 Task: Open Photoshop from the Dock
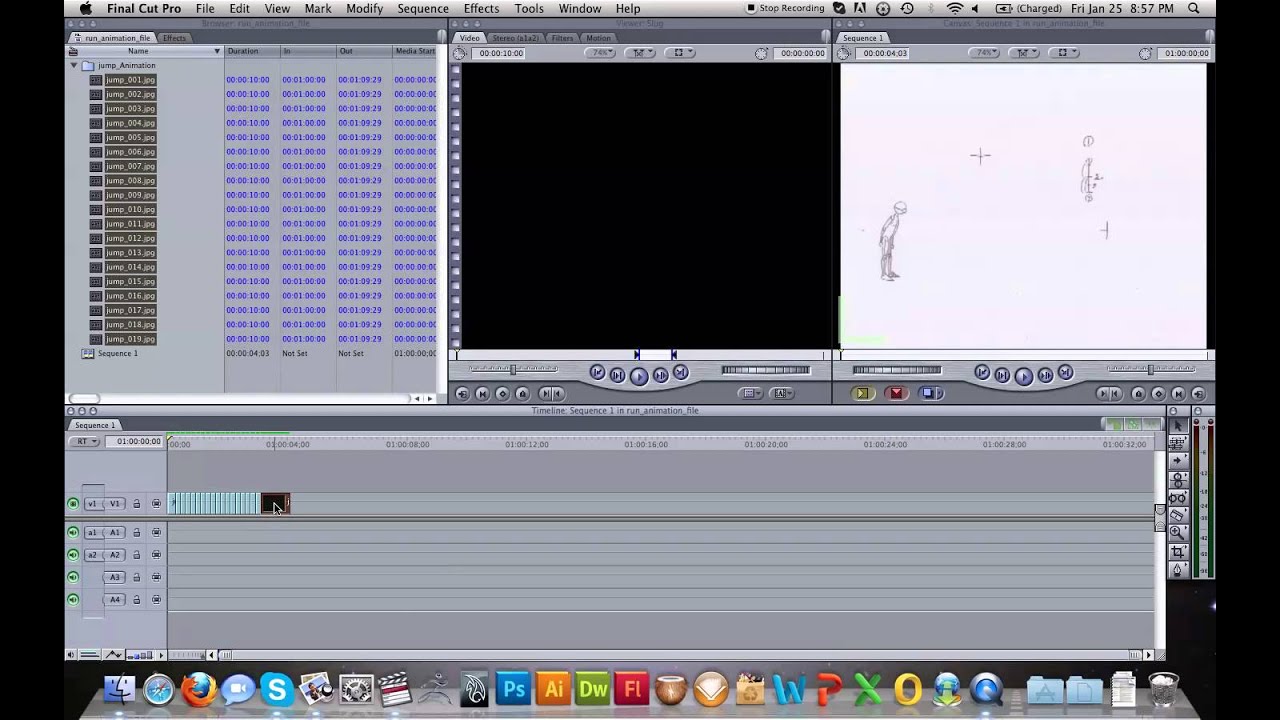(514, 689)
